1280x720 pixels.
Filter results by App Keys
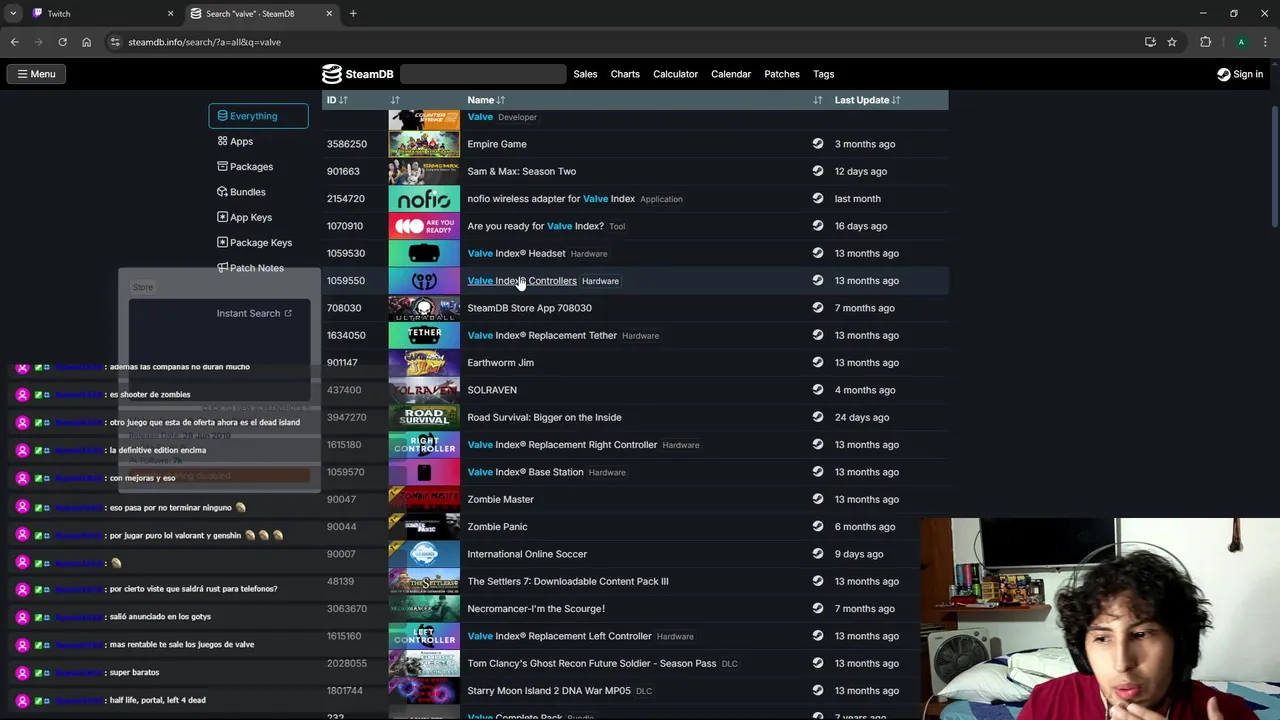(x=245, y=217)
